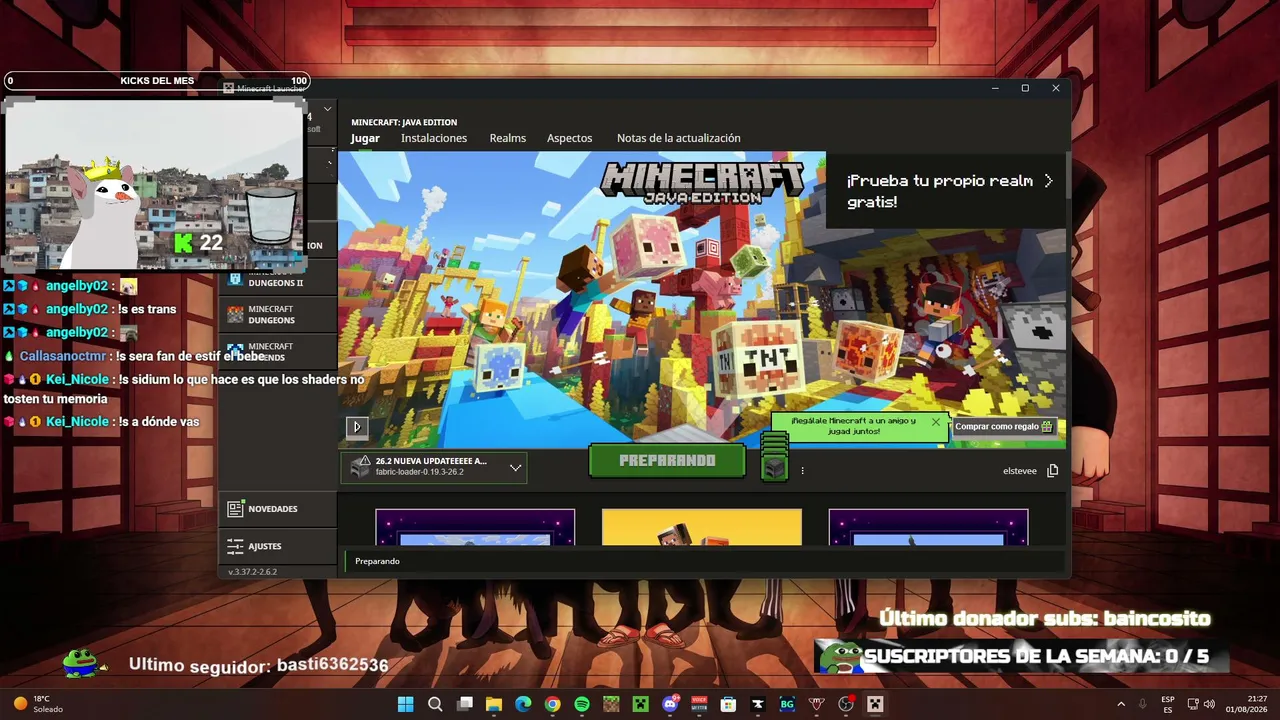Image resolution: width=1280 pixels, height=720 pixels.
Task: Open the active Minecraft Launcher taskbar icon
Action: coord(875,704)
